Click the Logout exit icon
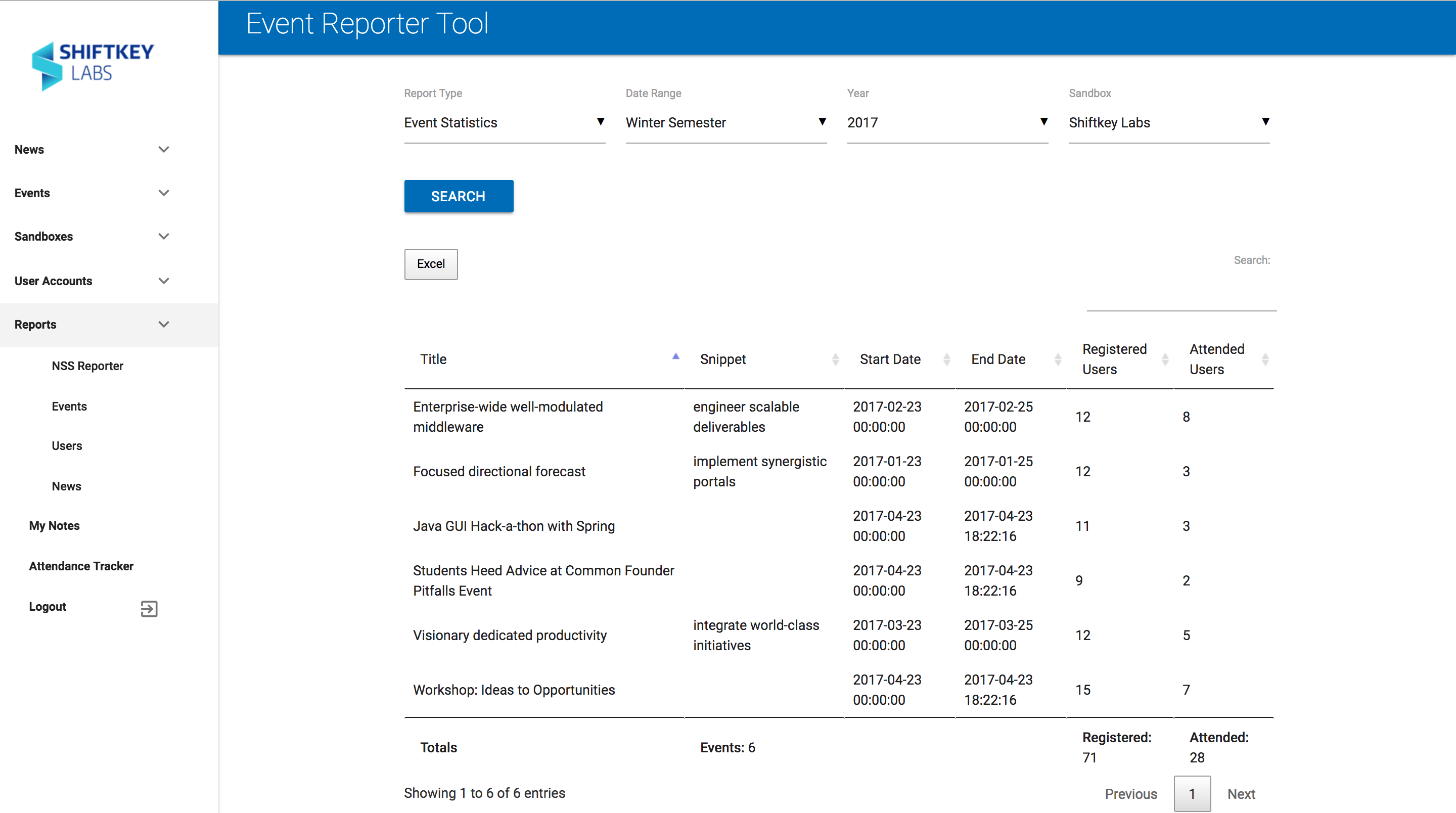 coord(149,608)
